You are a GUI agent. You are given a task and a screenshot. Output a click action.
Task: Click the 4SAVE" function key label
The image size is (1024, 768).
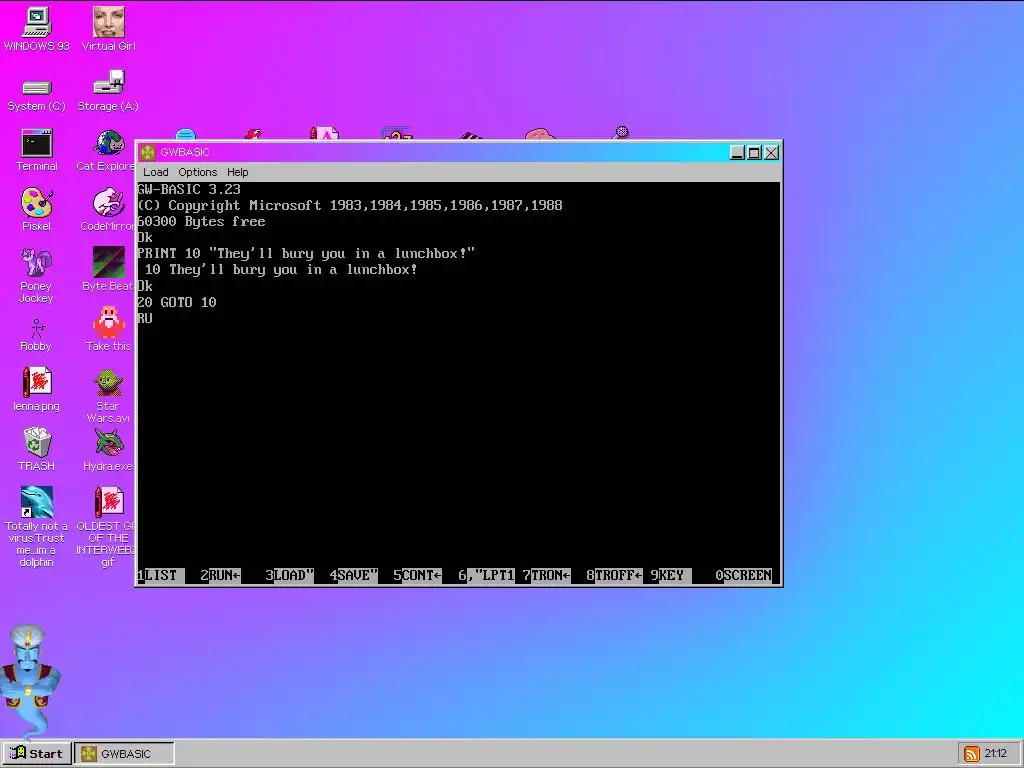[353, 575]
